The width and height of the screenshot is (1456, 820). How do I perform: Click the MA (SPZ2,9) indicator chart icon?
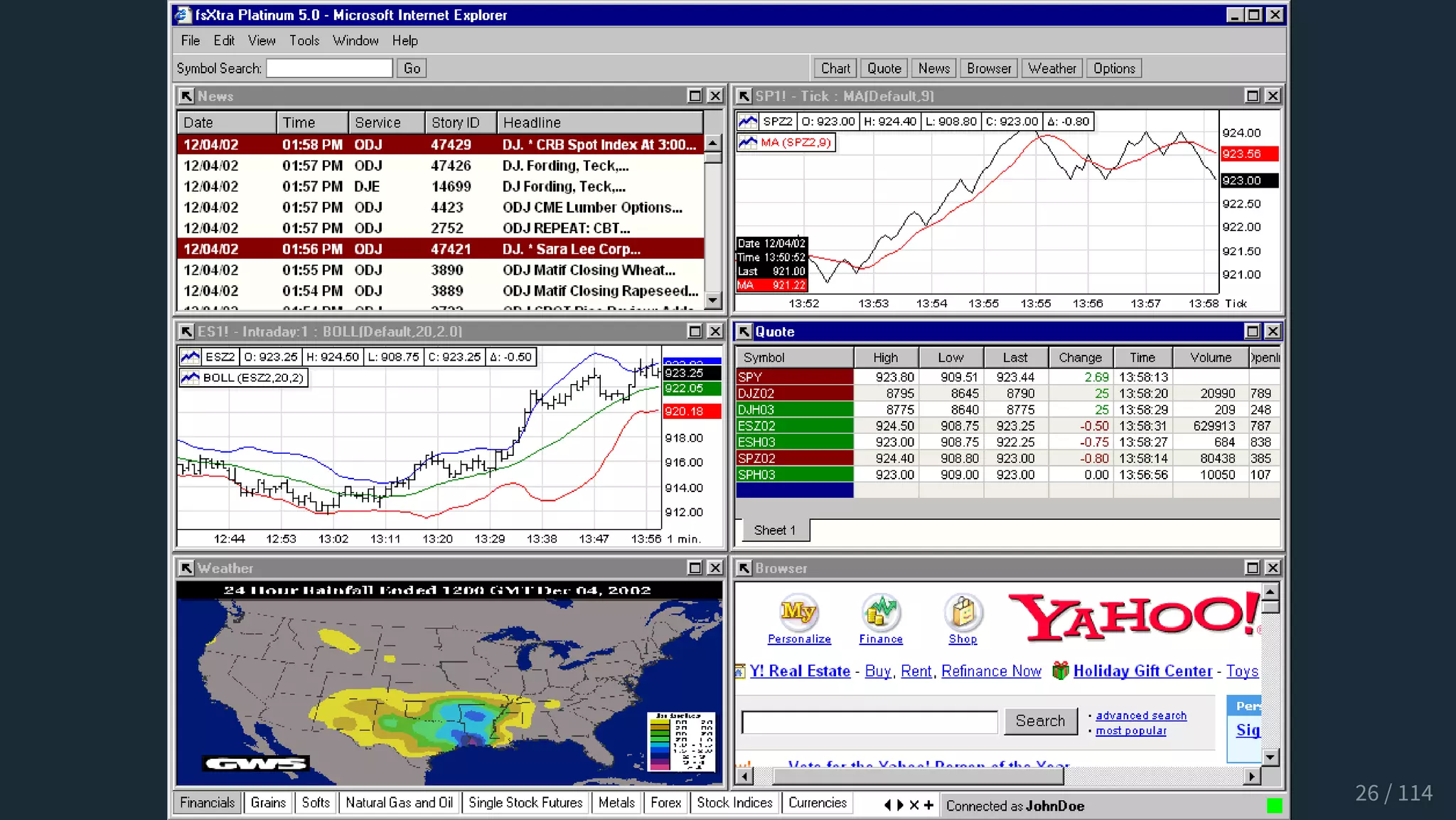pyautogui.click(x=748, y=142)
